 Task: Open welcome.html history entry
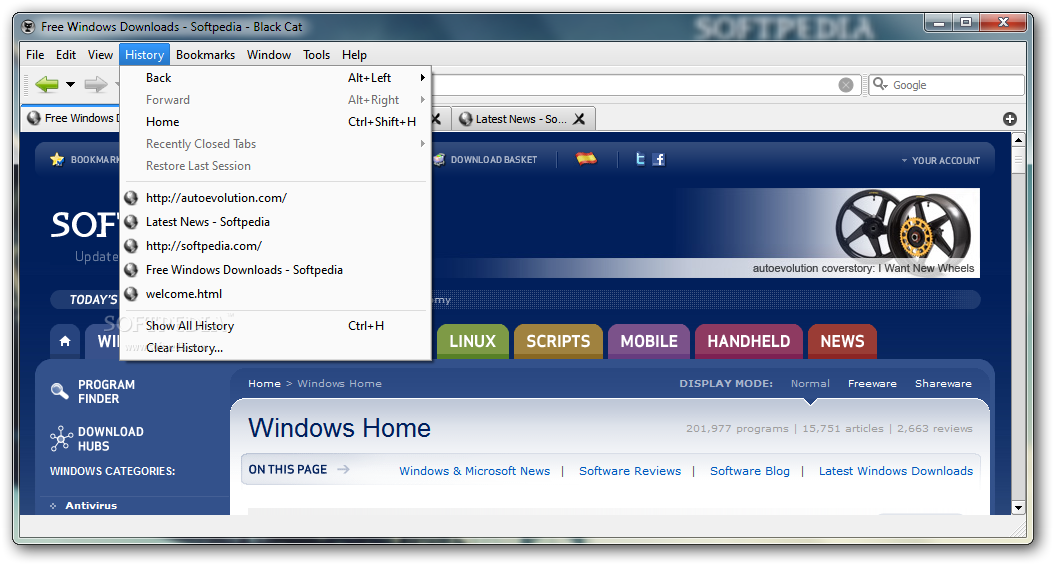point(276,294)
